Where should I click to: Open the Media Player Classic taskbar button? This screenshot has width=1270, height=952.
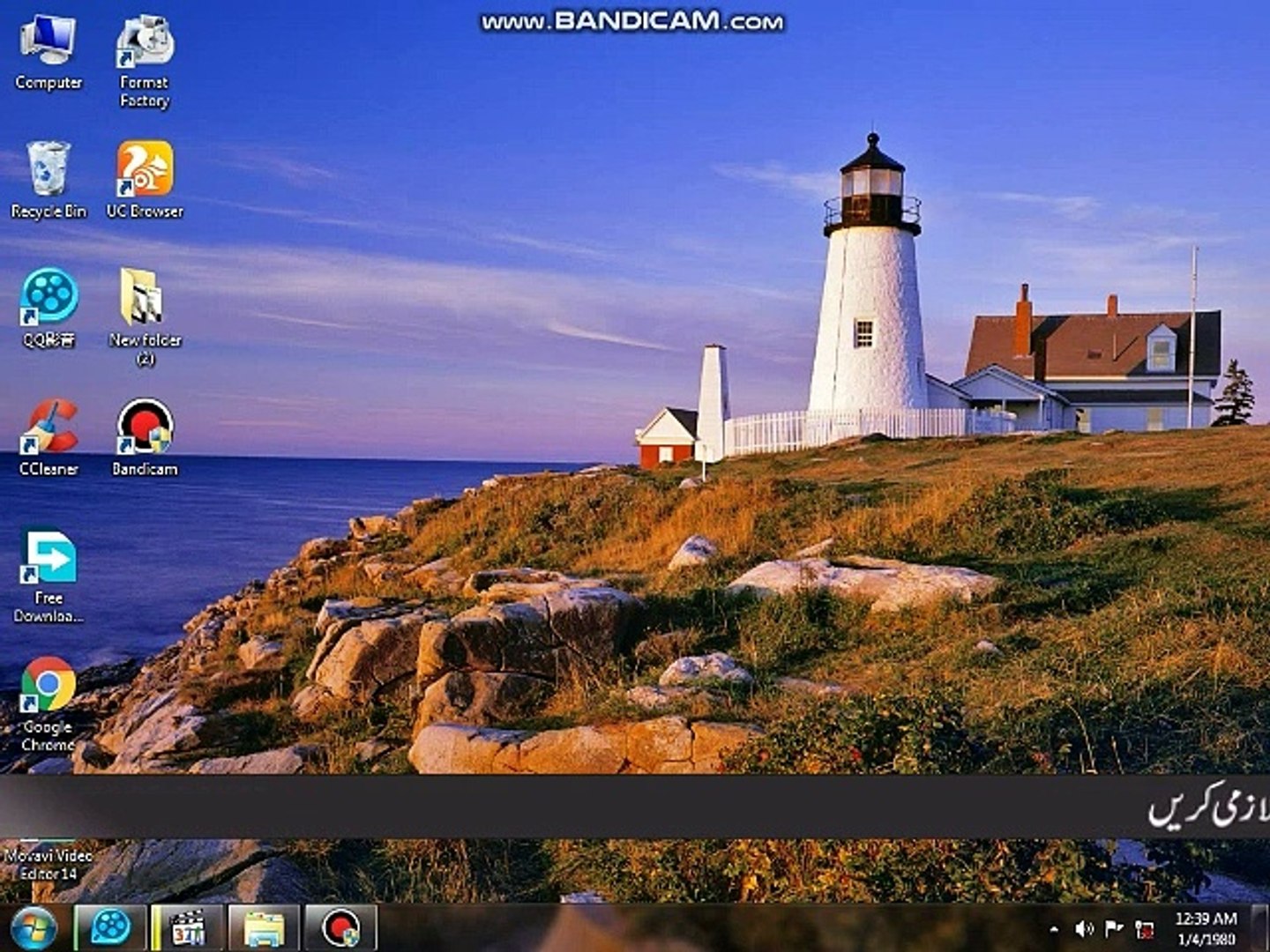coord(187,928)
